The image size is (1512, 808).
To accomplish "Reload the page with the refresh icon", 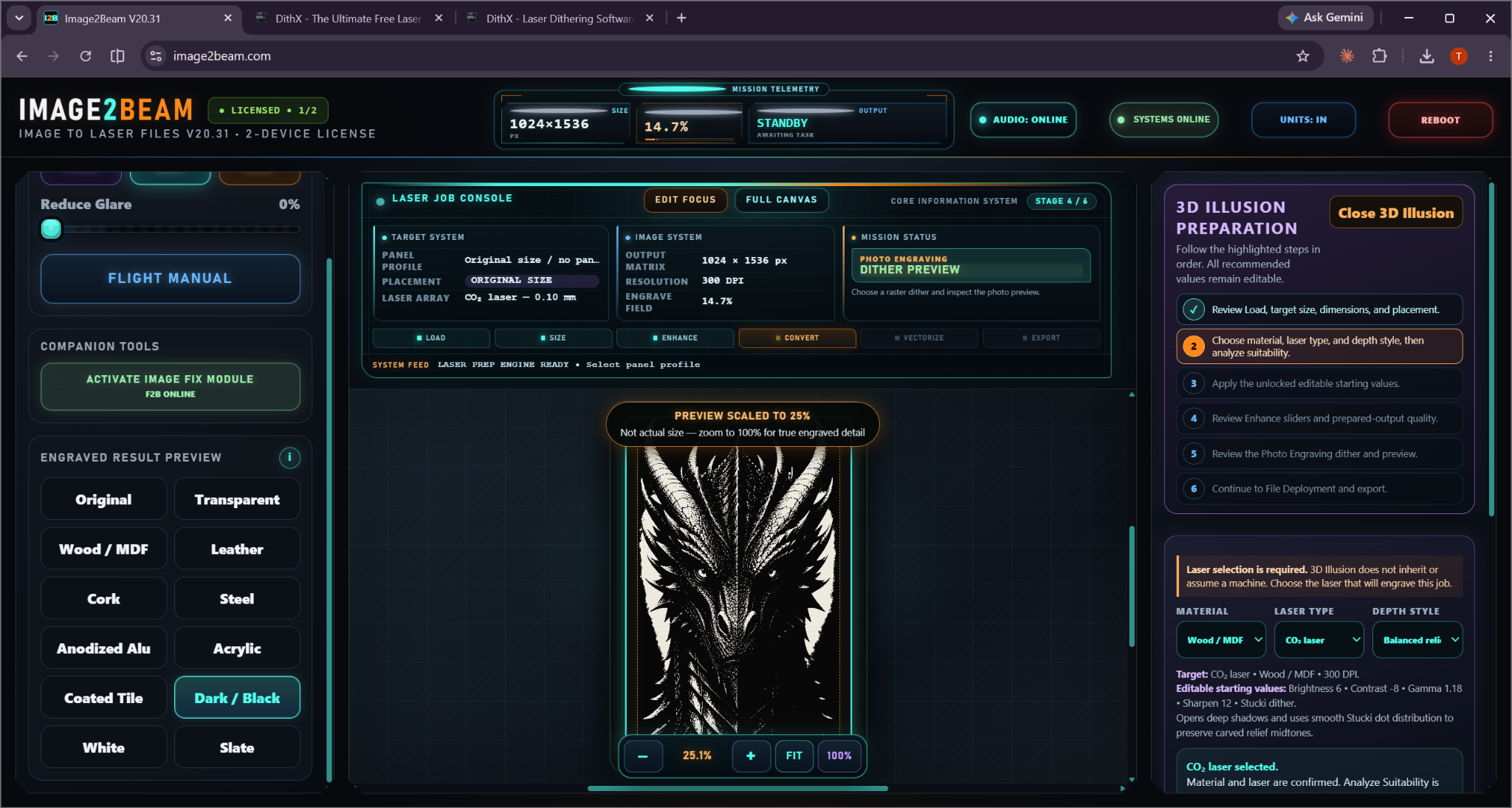I will pyautogui.click(x=86, y=56).
